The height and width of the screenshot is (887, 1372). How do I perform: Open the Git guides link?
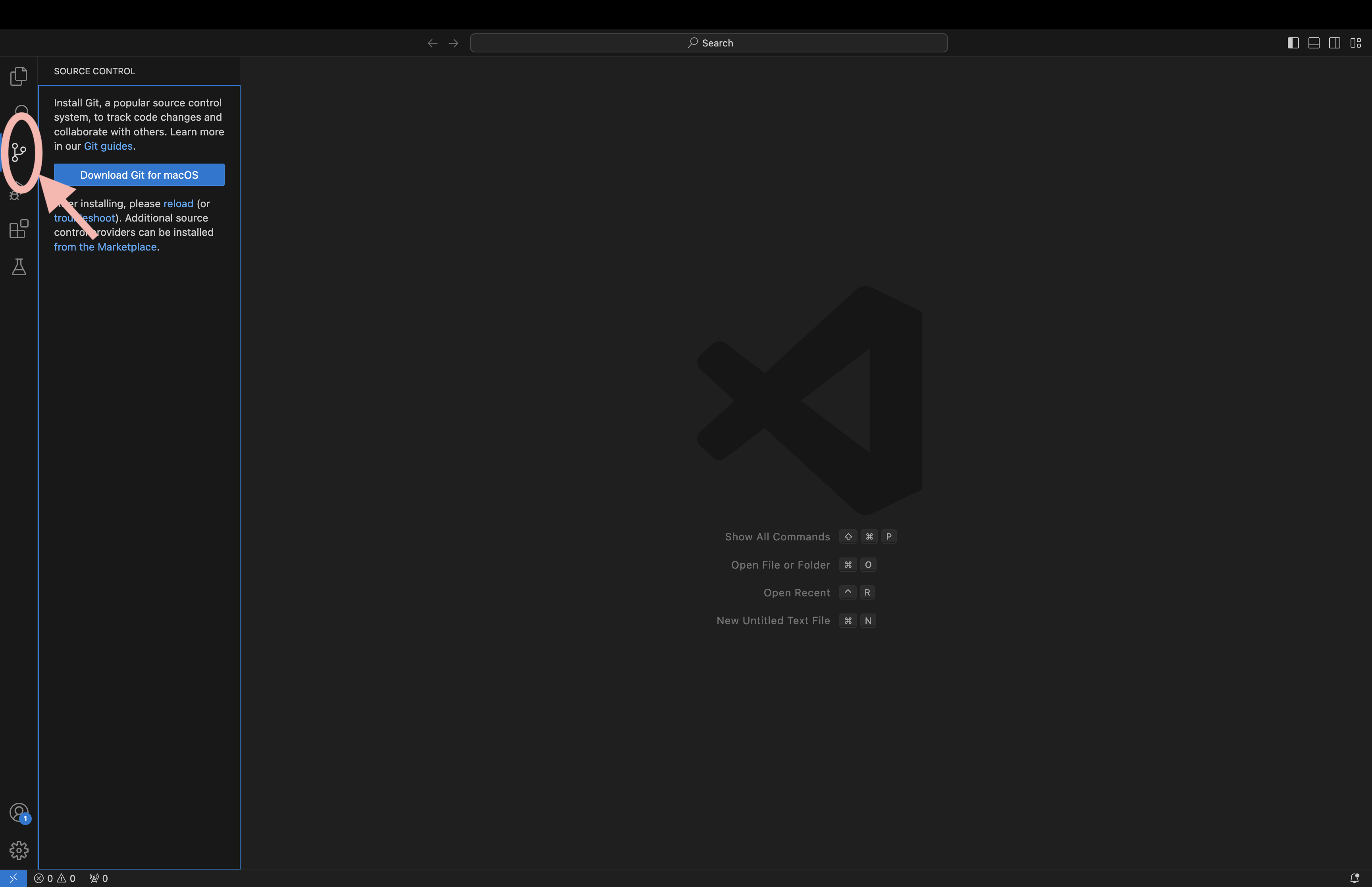pos(108,146)
